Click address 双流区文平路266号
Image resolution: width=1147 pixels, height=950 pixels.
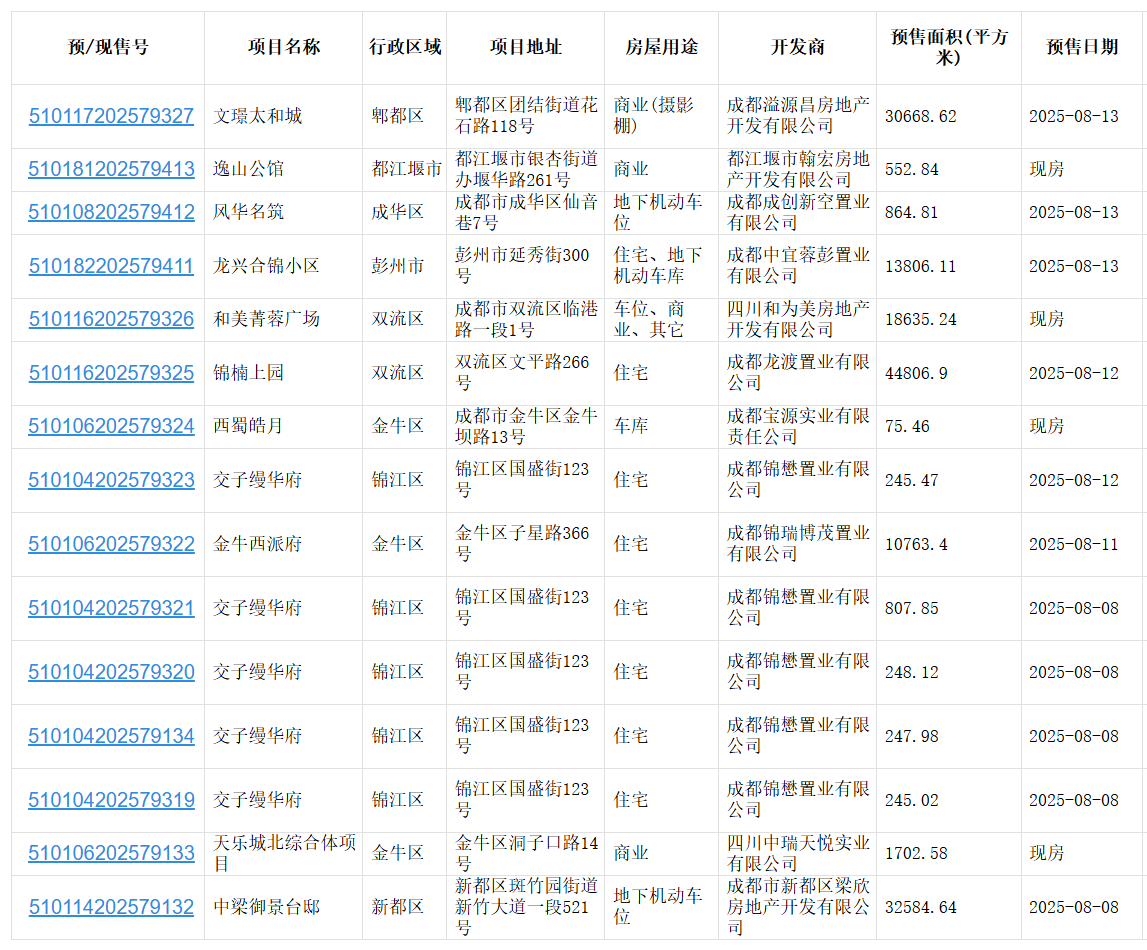click(522, 373)
